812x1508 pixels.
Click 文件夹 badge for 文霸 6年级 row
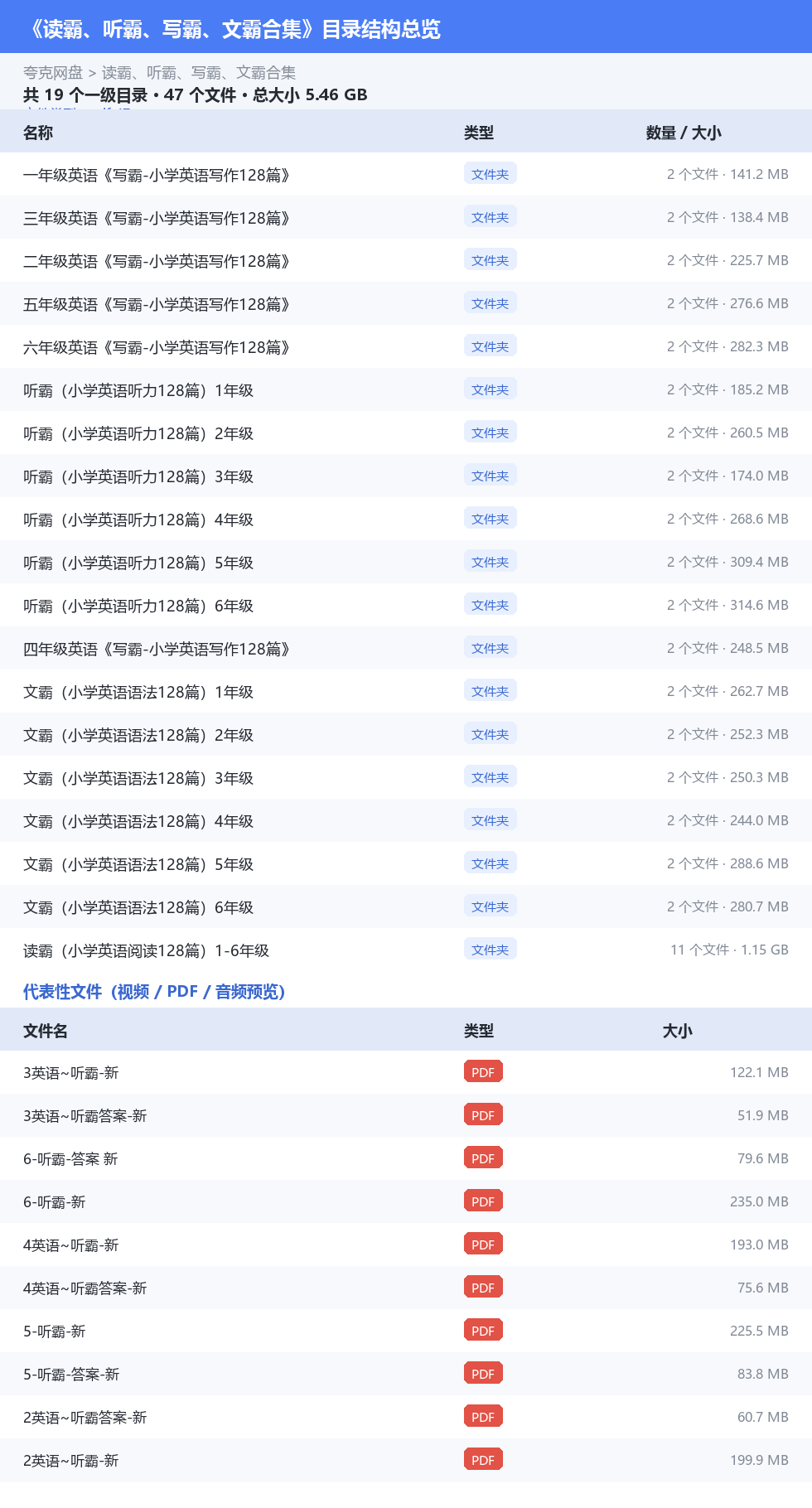click(491, 906)
